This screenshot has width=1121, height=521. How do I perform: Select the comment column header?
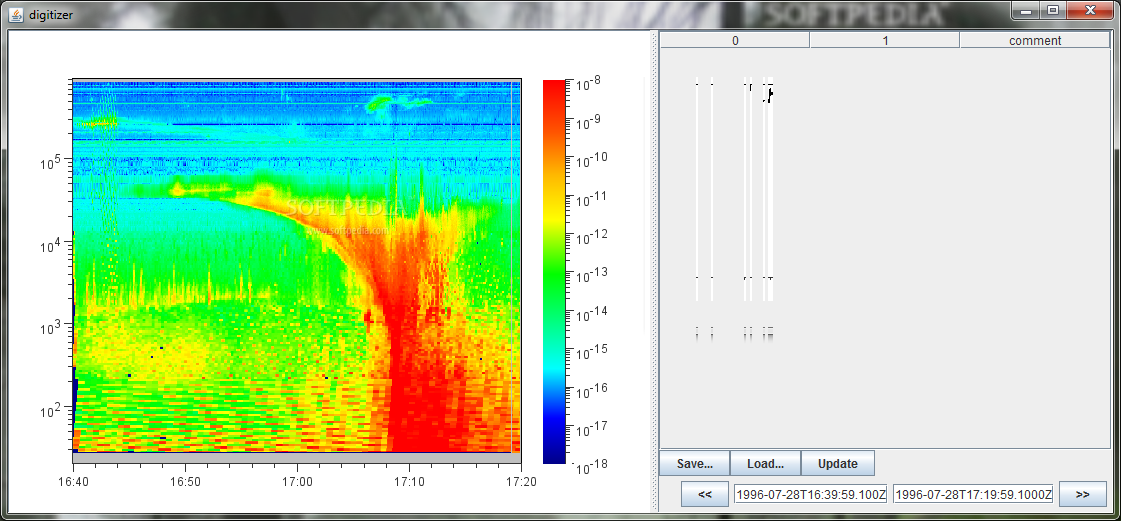point(1034,41)
